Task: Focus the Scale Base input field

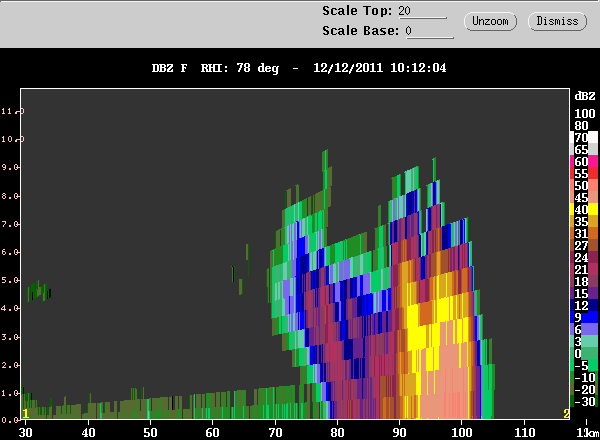Action: 429,31
